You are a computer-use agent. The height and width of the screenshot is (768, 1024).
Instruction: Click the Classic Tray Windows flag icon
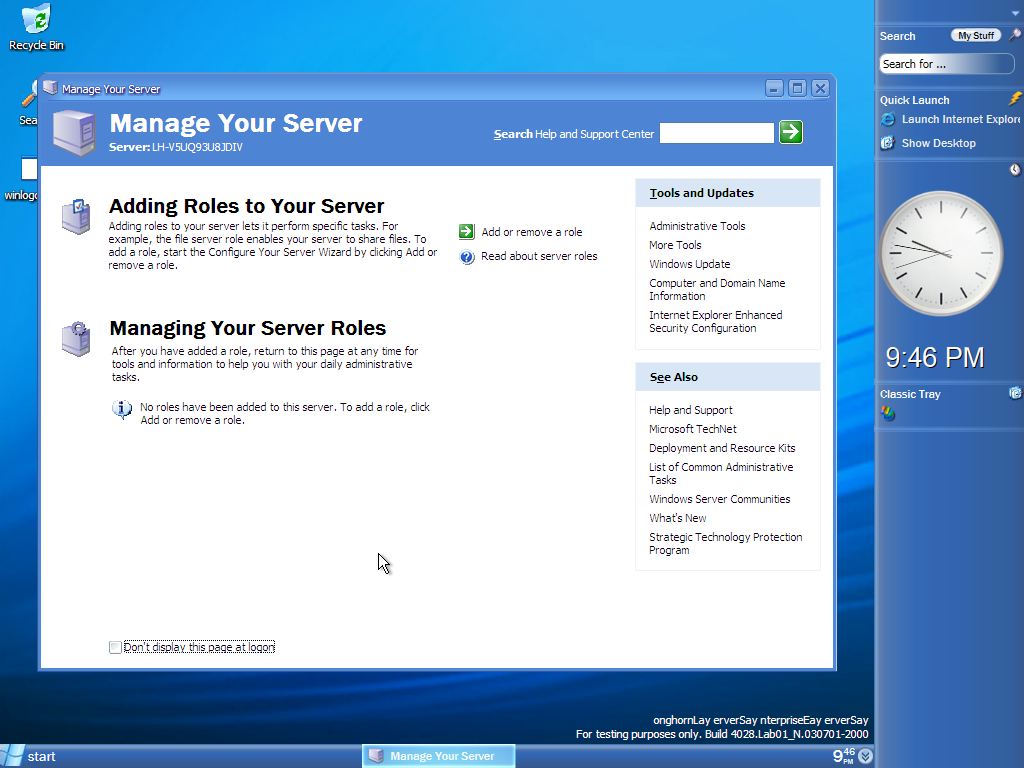(888, 414)
